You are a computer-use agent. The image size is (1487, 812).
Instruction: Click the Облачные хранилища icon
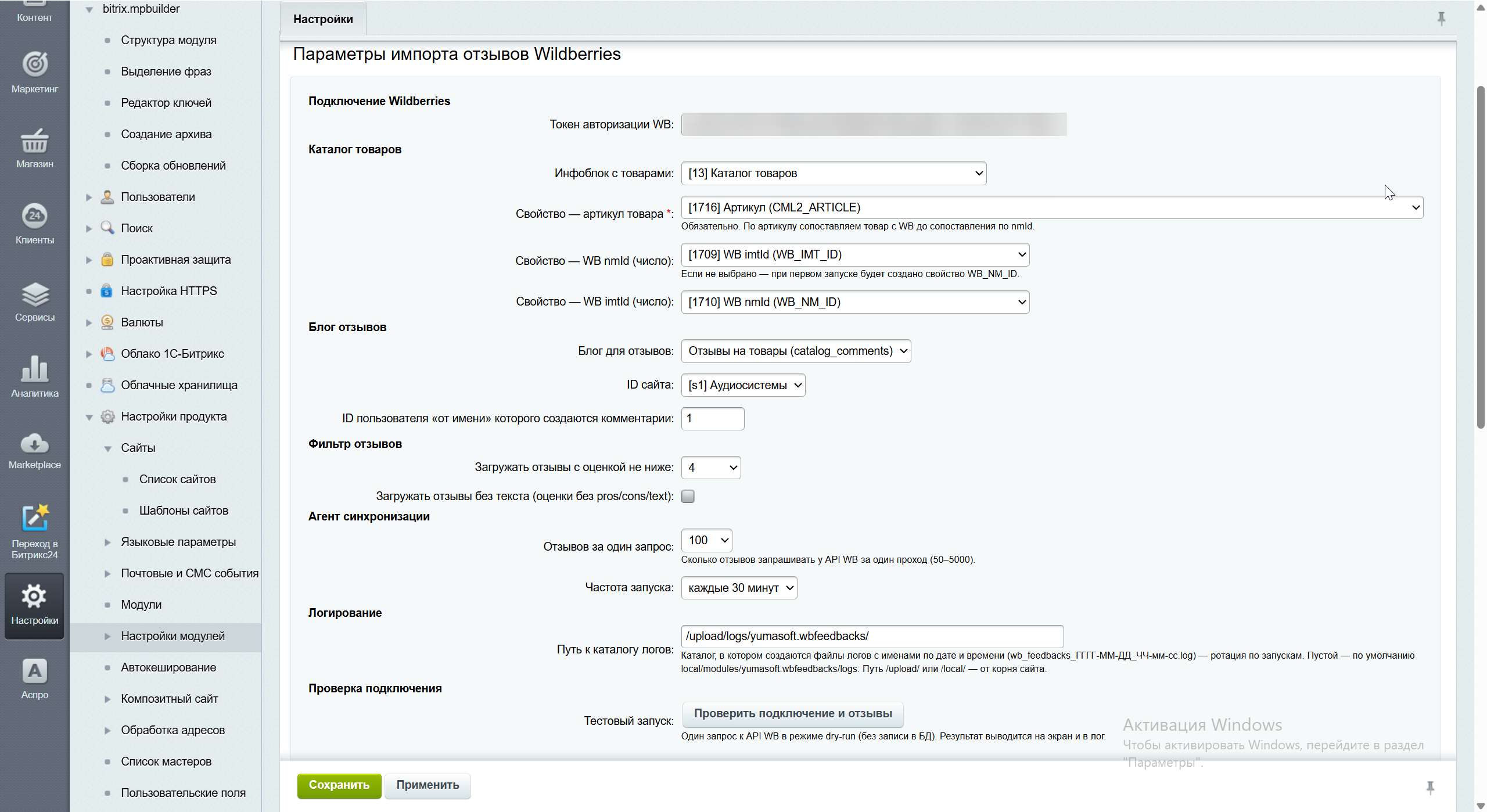107,385
